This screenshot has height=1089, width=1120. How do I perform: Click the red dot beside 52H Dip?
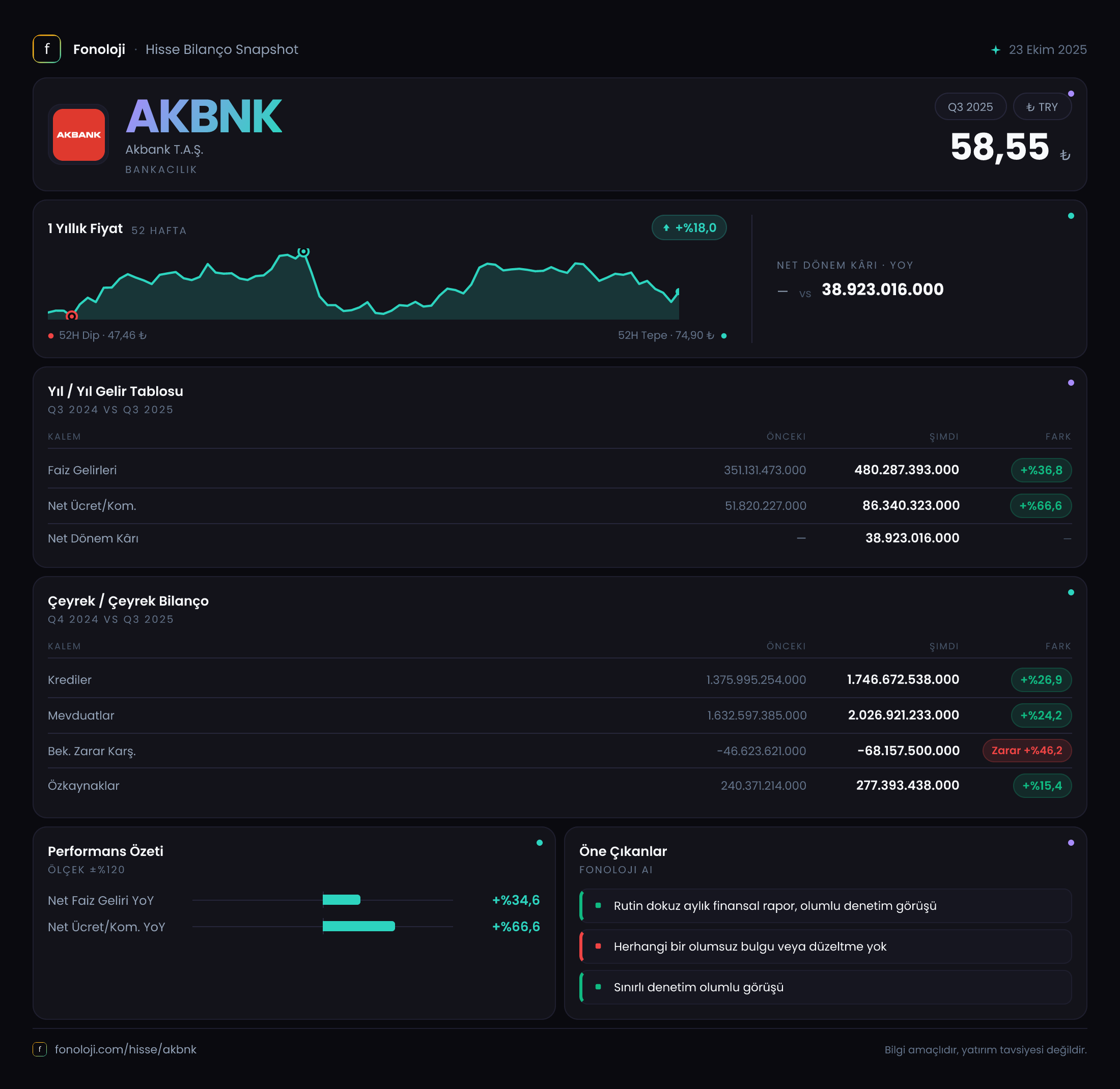[x=51, y=336]
